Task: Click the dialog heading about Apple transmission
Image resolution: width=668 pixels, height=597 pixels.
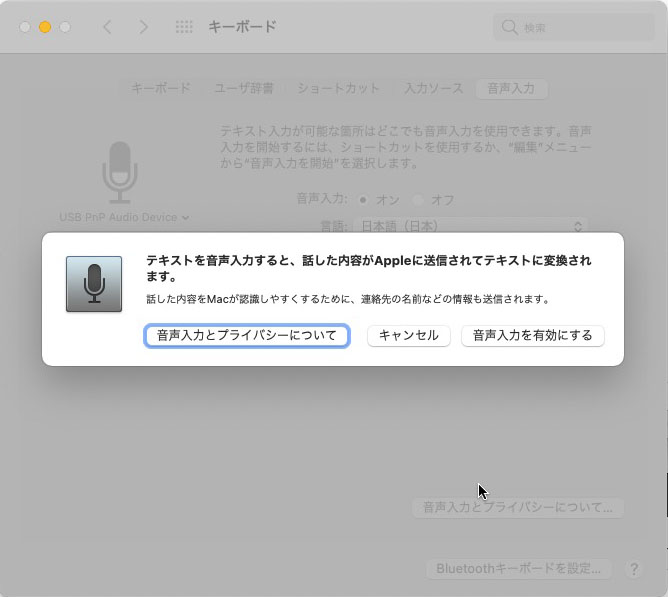Action: 369,268
